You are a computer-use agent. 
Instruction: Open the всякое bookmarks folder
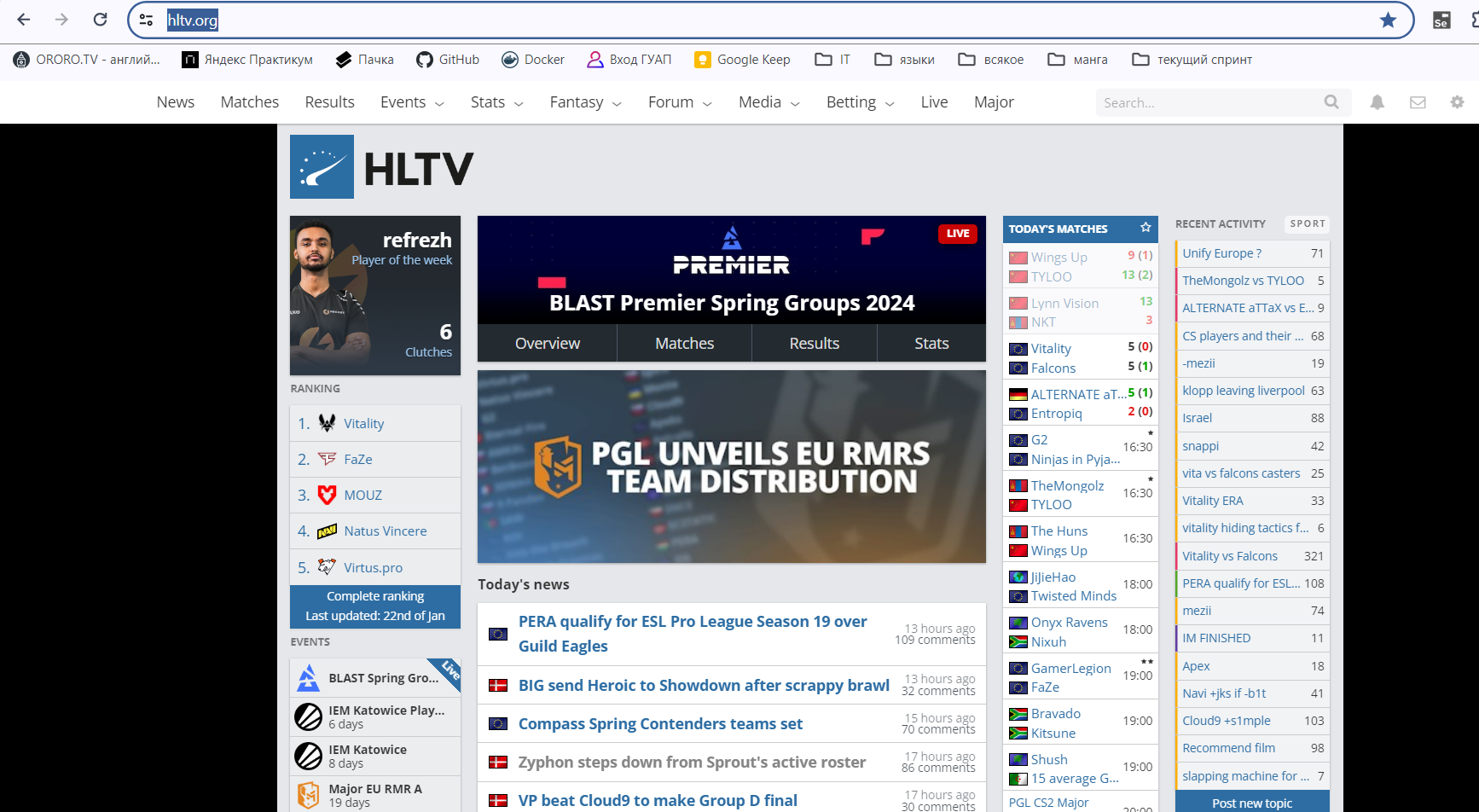pyautogui.click(x=990, y=60)
